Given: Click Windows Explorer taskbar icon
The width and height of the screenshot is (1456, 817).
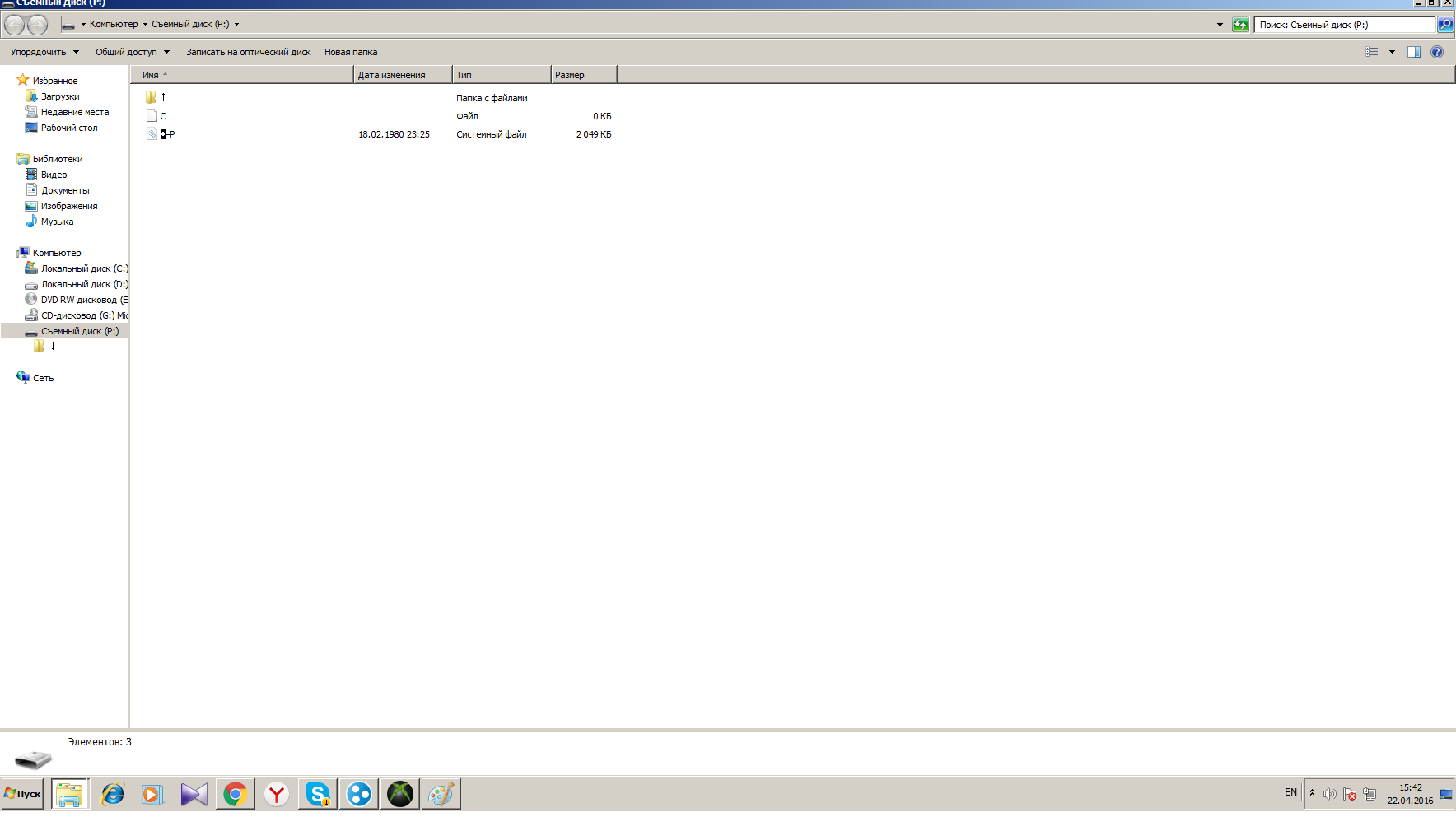Looking at the screenshot, I should 70,794.
